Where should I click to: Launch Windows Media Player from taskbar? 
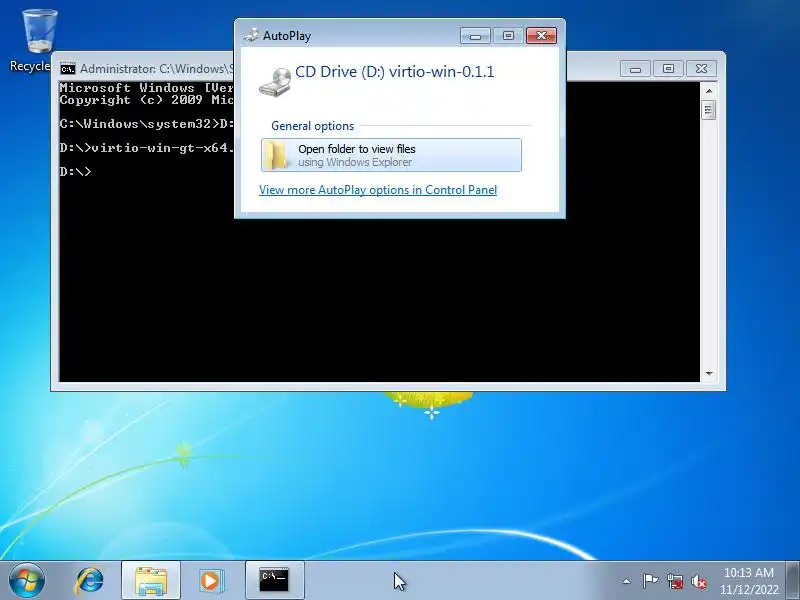[x=210, y=581]
